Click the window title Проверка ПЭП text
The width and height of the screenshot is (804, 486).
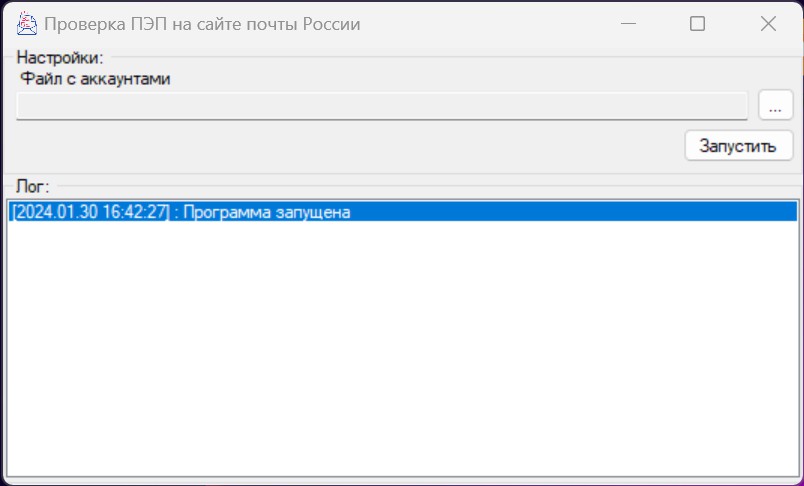point(110,24)
